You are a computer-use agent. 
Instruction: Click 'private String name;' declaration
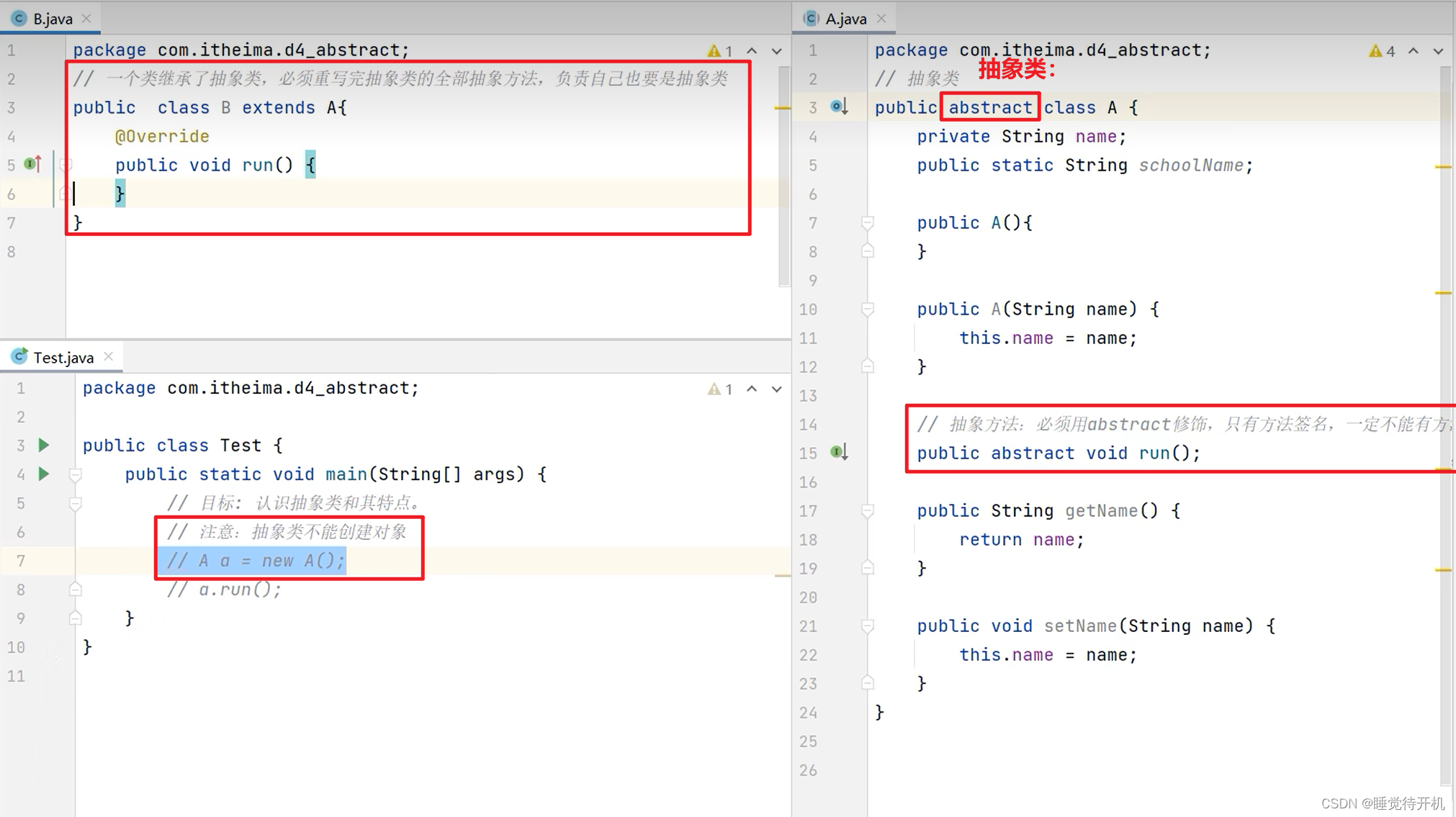point(1021,136)
